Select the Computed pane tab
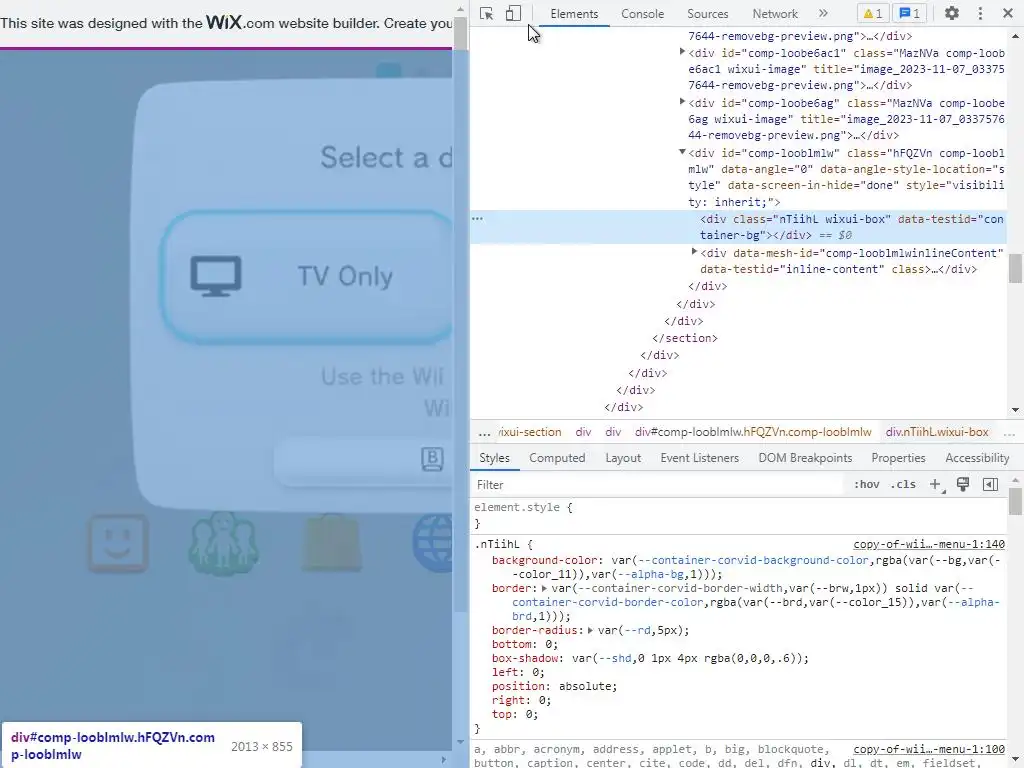This screenshot has width=1024, height=768. tap(557, 458)
